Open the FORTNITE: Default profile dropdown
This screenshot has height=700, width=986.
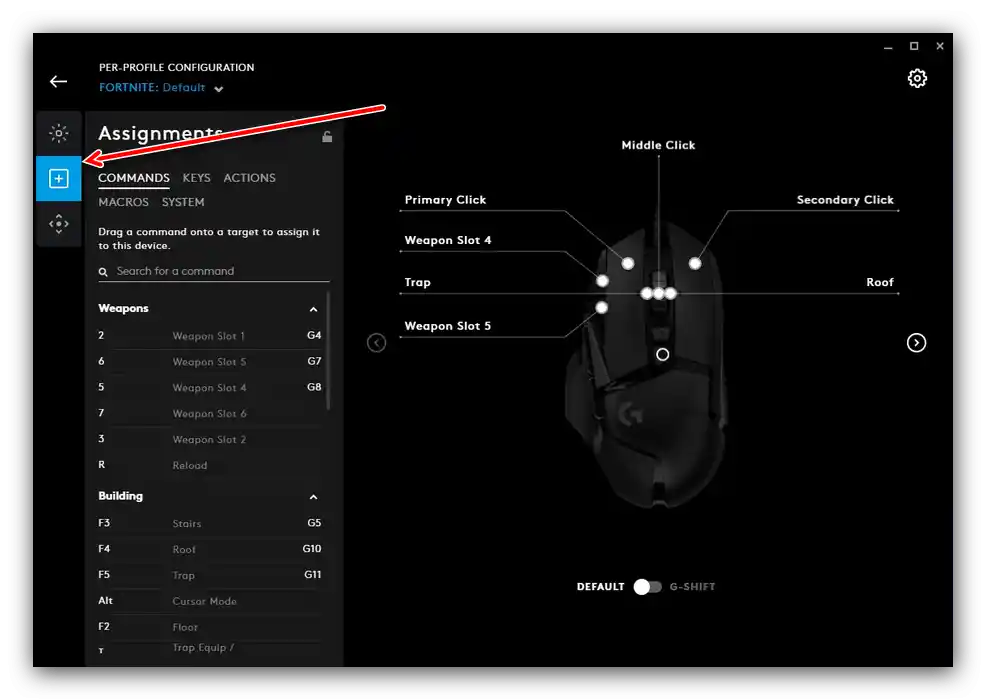[161, 88]
